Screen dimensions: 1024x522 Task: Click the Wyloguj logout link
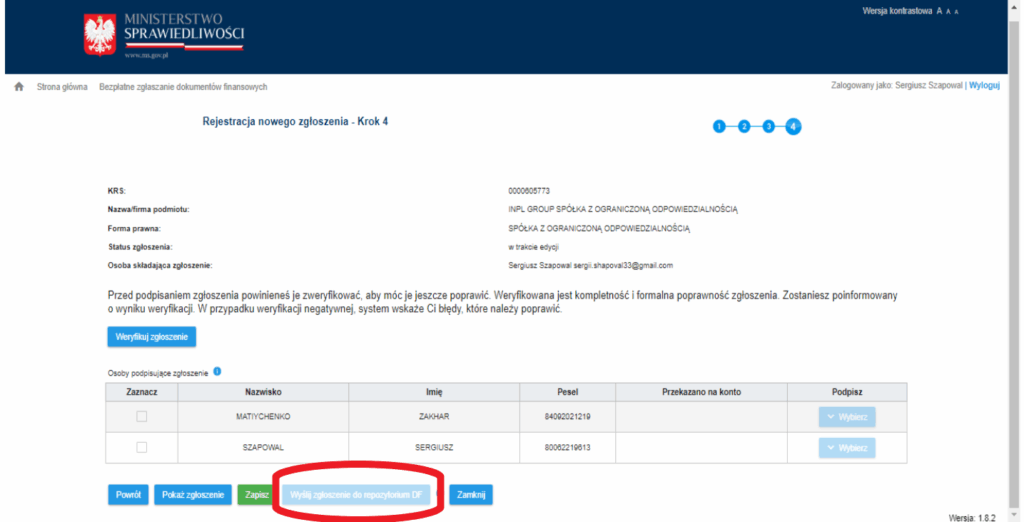[984, 86]
